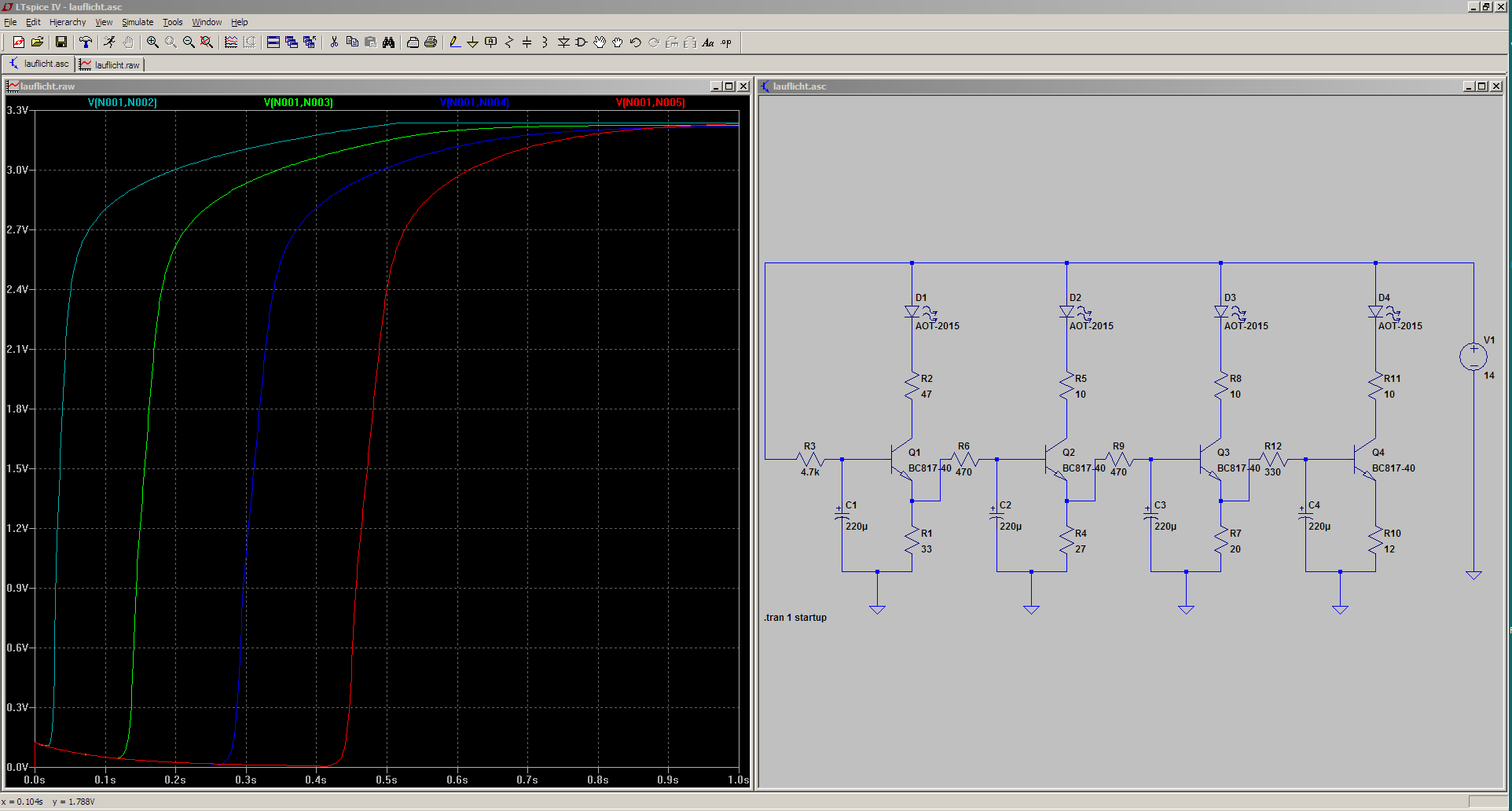Click the scissors Cut icon
This screenshot has height=811, width=1512.
point(334,42)
